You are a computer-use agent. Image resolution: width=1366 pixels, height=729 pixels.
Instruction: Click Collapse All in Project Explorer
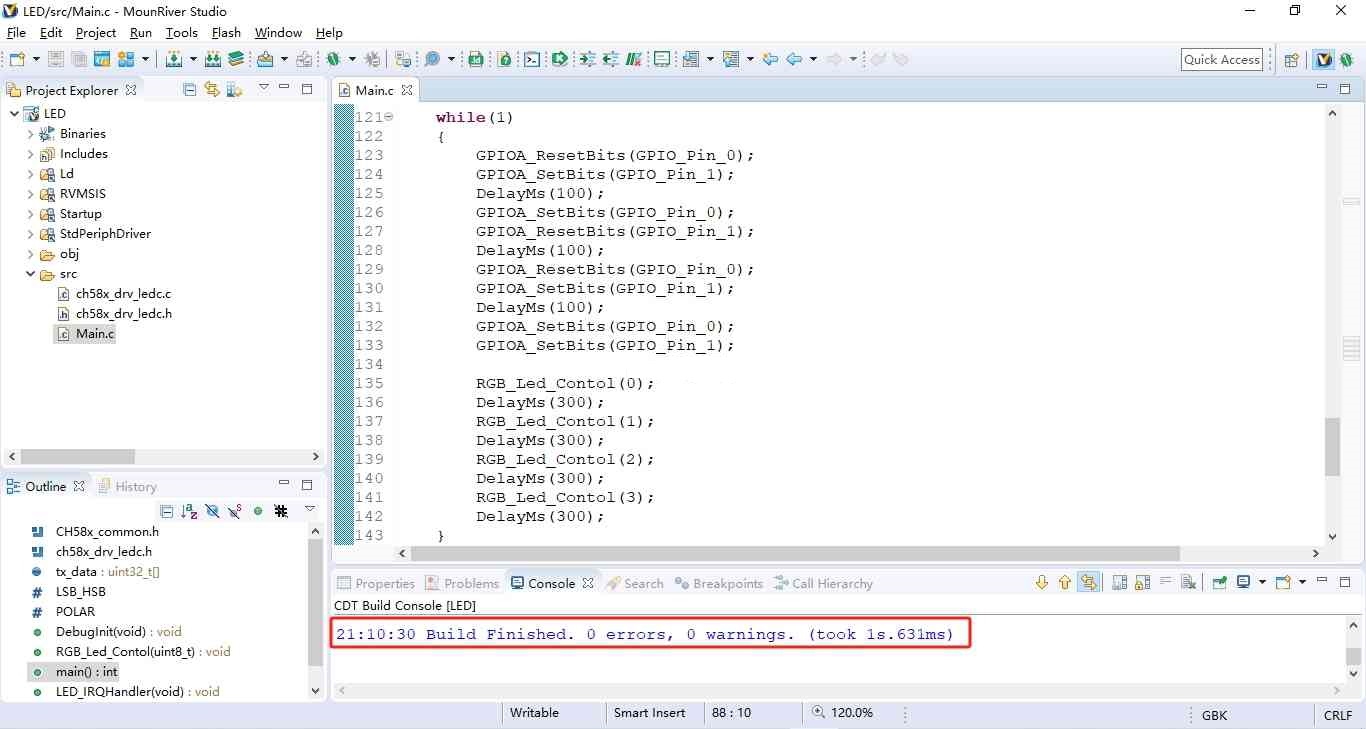(x=190, y=90)
